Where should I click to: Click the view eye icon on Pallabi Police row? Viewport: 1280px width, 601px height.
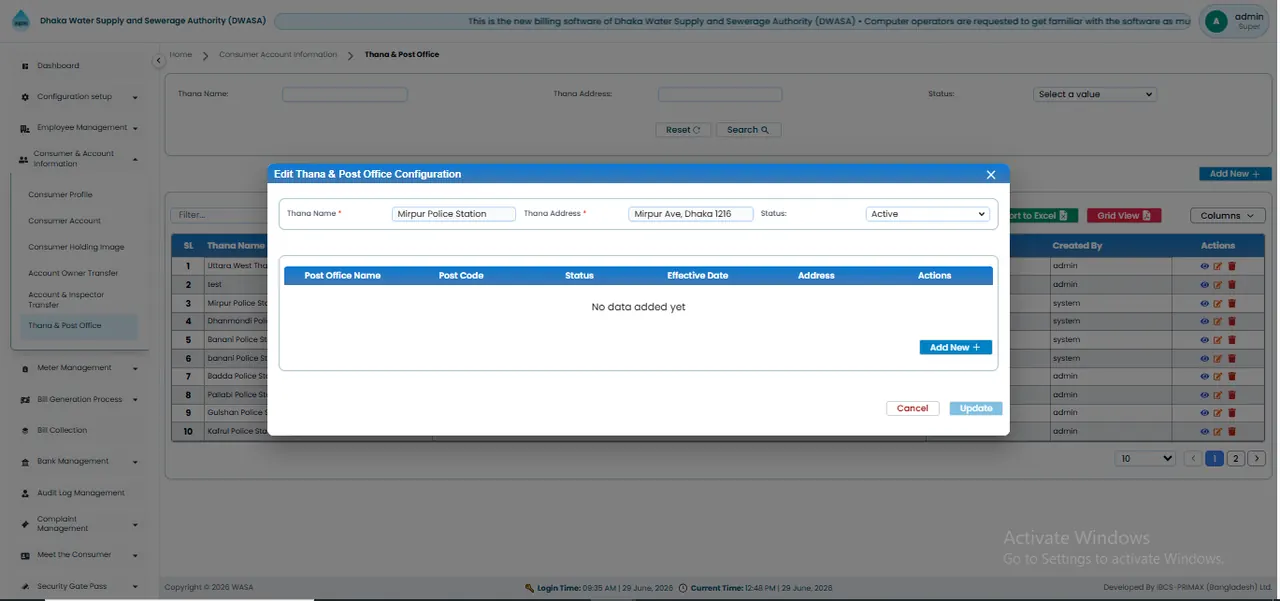pyautogui.click(x=1204, y=395)
